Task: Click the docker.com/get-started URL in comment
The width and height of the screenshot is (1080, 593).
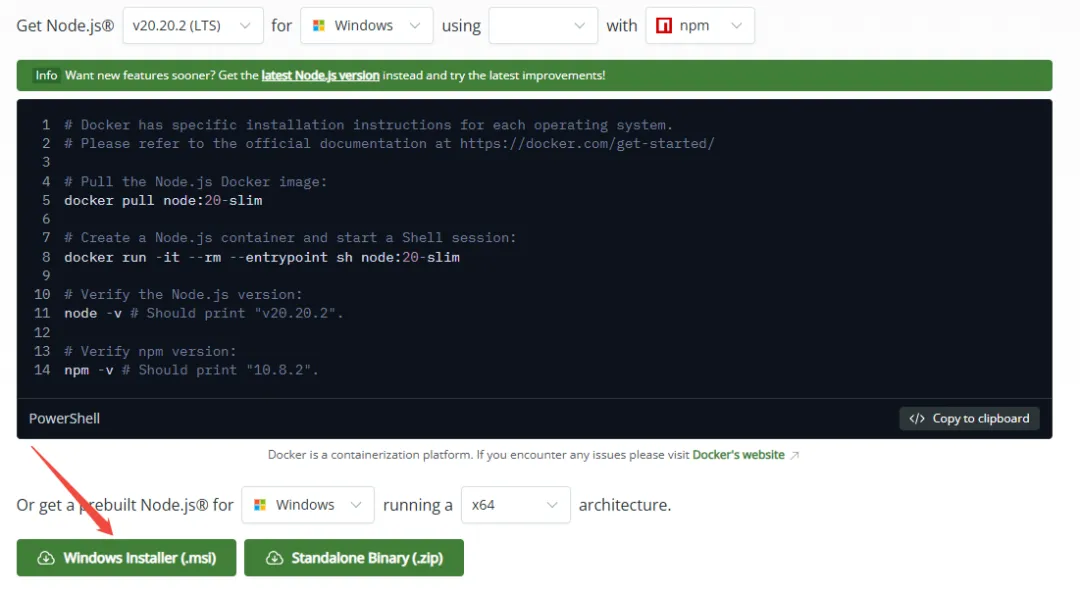Action: pyautogui.click(x=587, y=143)
